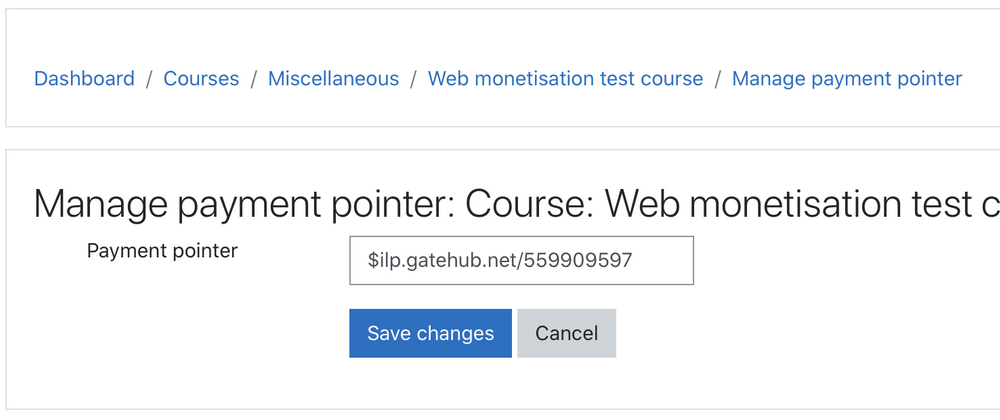
Task: Cancel the payment pointer form
Action: click(566, 333)
